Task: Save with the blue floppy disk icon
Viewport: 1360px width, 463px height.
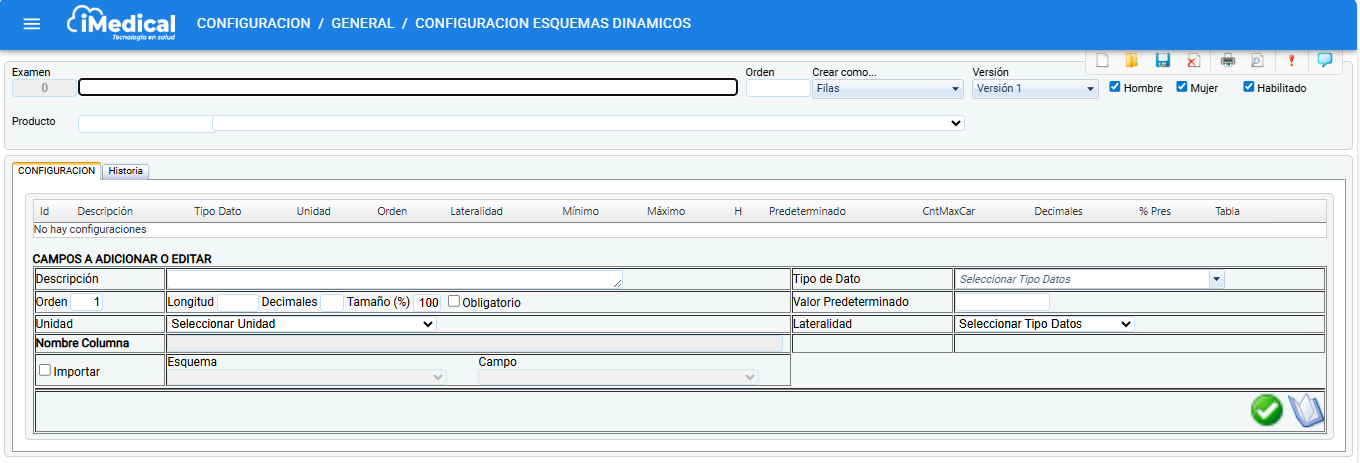Action: pos(1162,60)
